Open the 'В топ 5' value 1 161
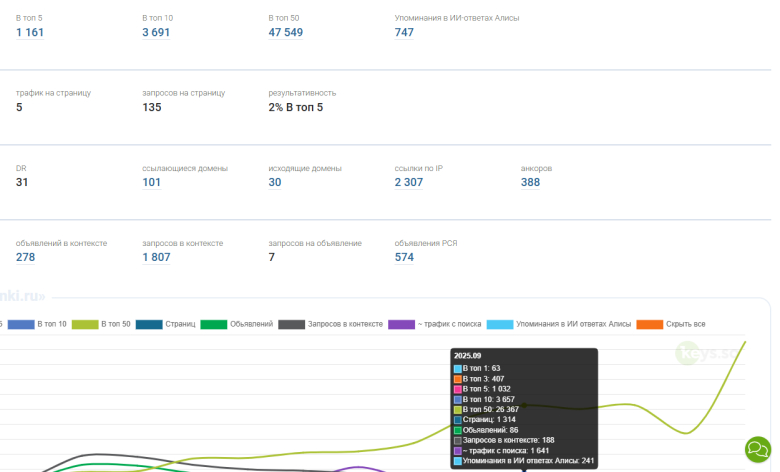 pyautogui.click(x=30, y=33)
